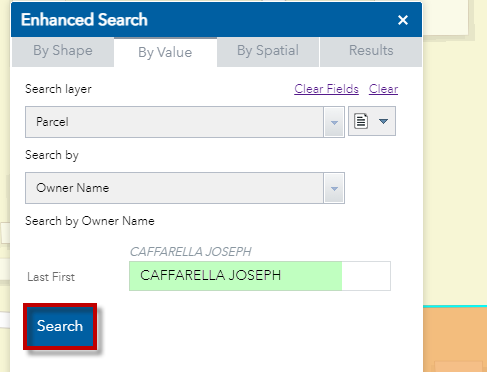The image size is (487, 372).
Task: Close the Enhanced Search panel
Action: click(403, 20)
